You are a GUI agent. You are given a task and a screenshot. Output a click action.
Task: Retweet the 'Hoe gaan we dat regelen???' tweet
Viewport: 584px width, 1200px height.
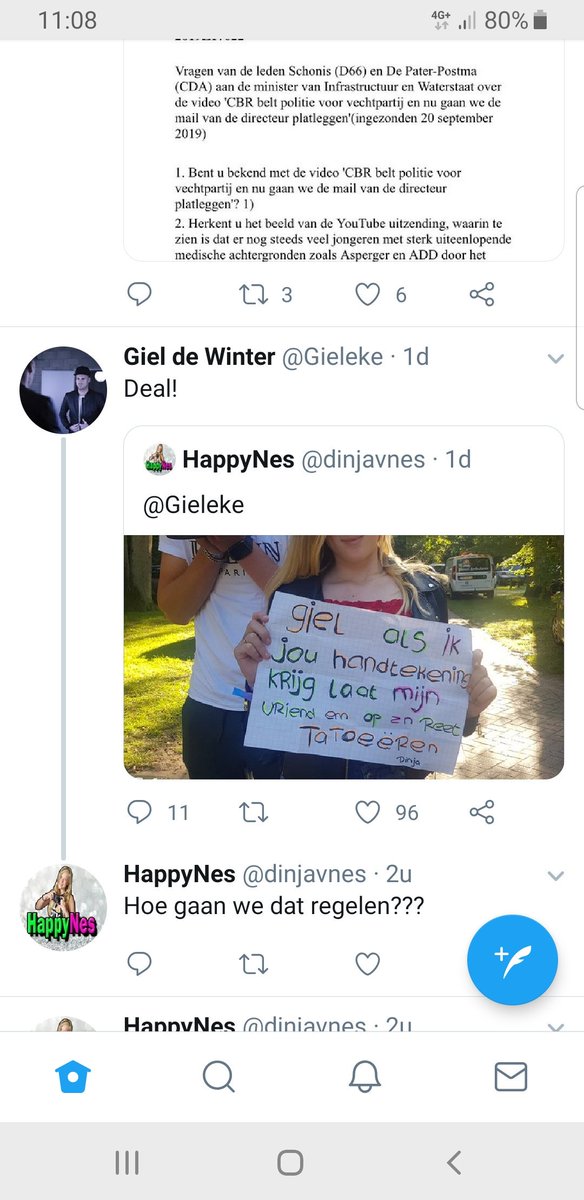coord(252,963)
